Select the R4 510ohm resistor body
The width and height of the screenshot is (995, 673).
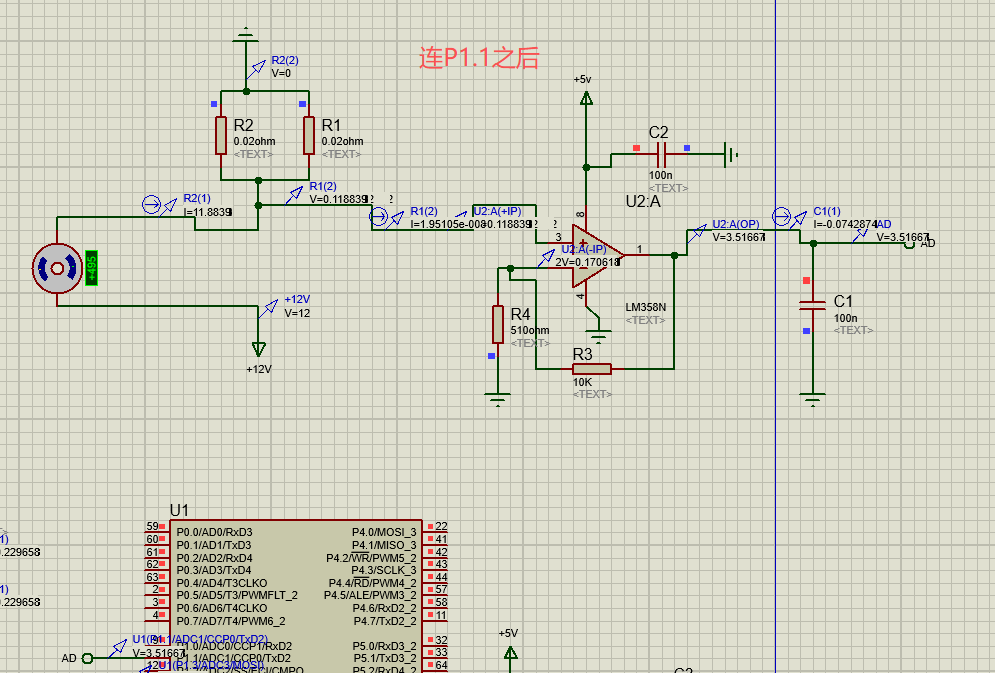pyautogui.click(x=498, y=324)
